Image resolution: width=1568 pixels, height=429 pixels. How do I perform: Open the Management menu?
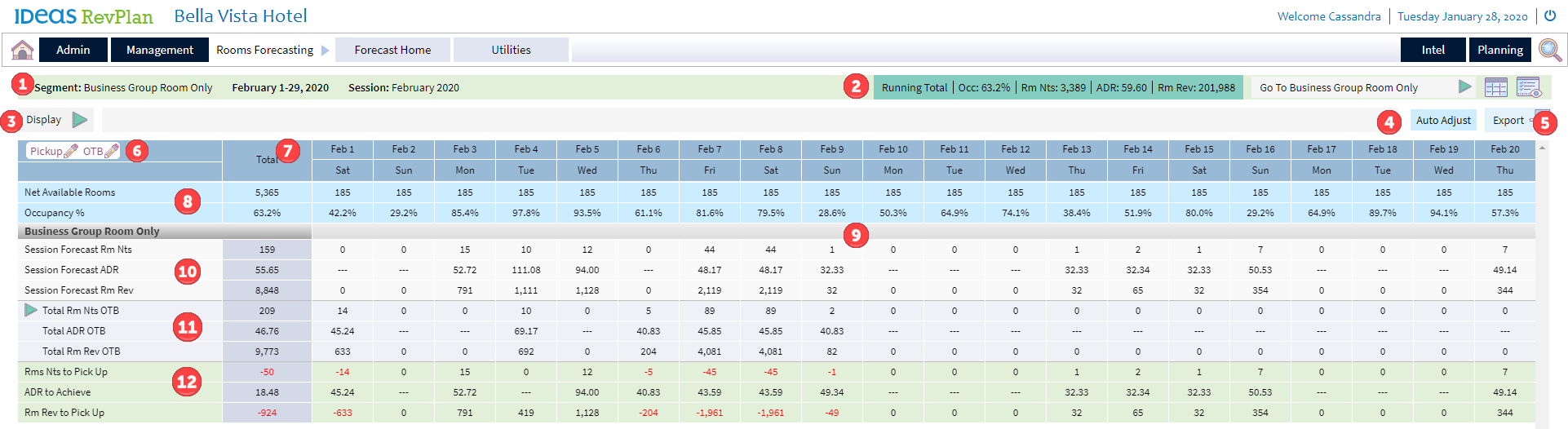click(x=160, y=50)
